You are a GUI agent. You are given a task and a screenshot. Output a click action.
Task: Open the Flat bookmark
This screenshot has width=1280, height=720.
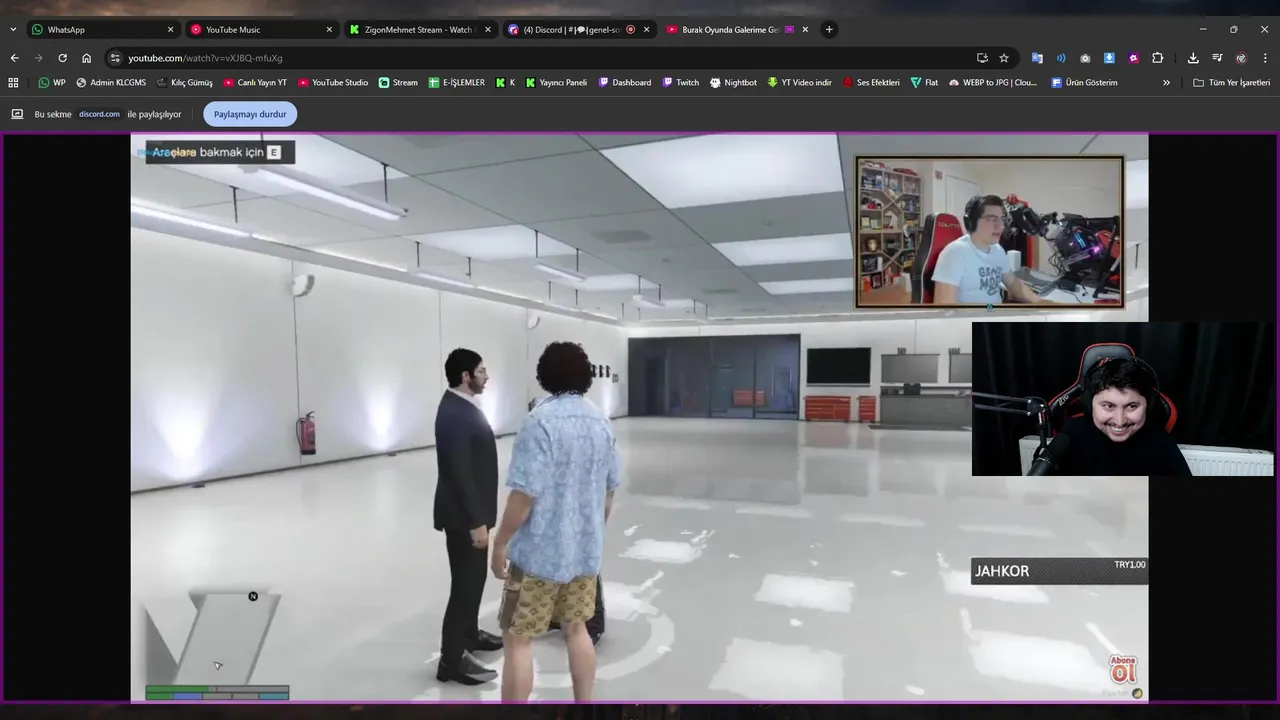tap(924, 83)
